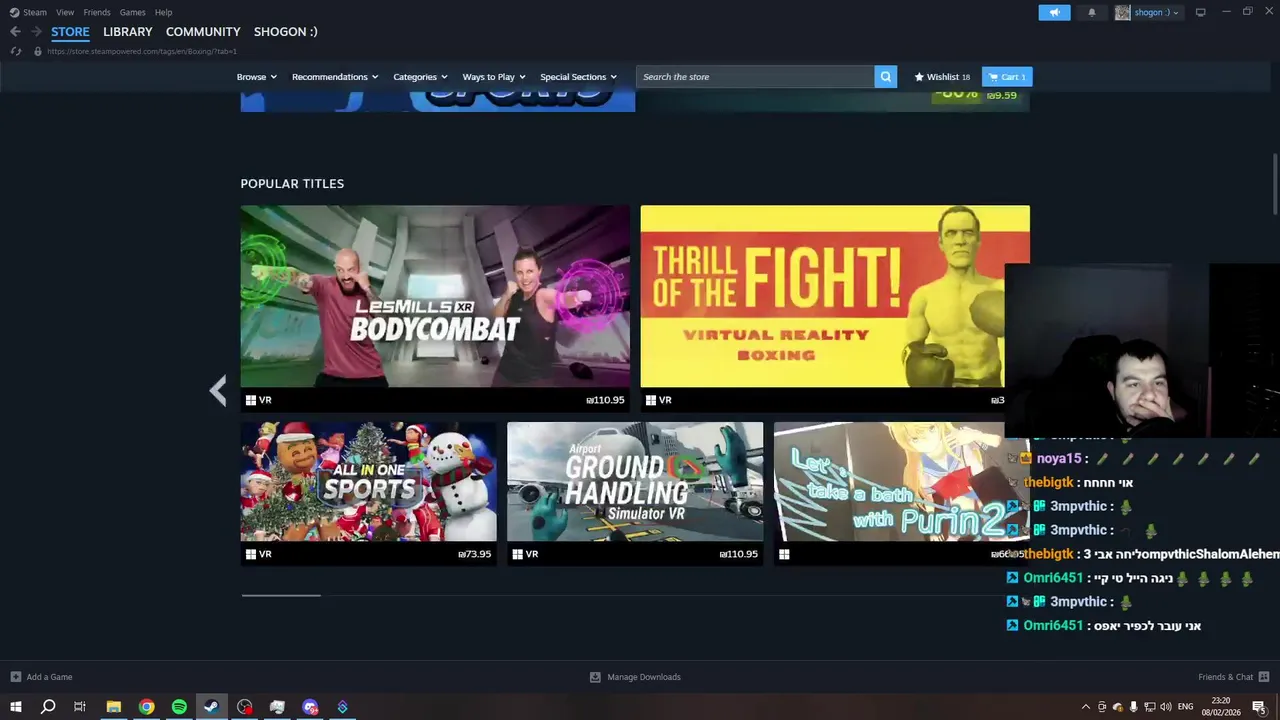Screen dimensions: 1280x720
Task: Show hidden system tray icons
Action: pyautogui.click(x=1085, y=707)
